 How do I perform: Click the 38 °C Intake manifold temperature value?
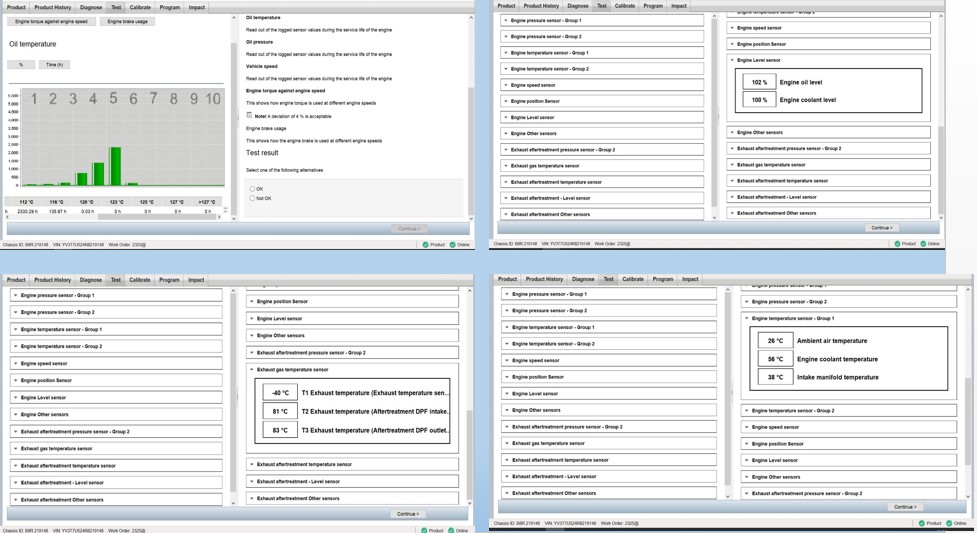pos(775,377)
